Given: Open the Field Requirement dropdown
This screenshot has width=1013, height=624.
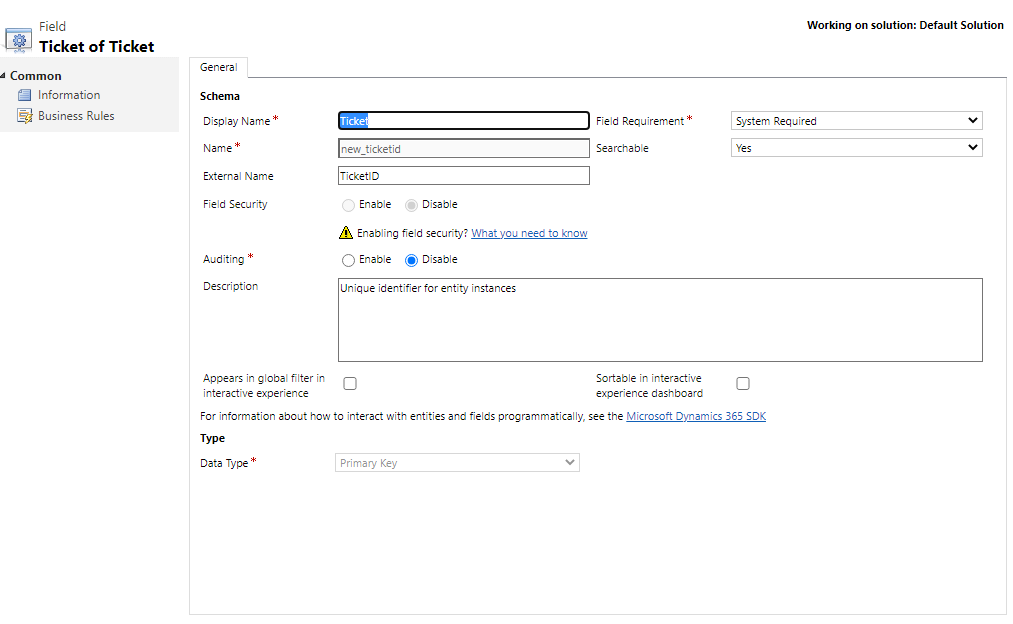Looking at the screenshot, I should coord(856,121).
